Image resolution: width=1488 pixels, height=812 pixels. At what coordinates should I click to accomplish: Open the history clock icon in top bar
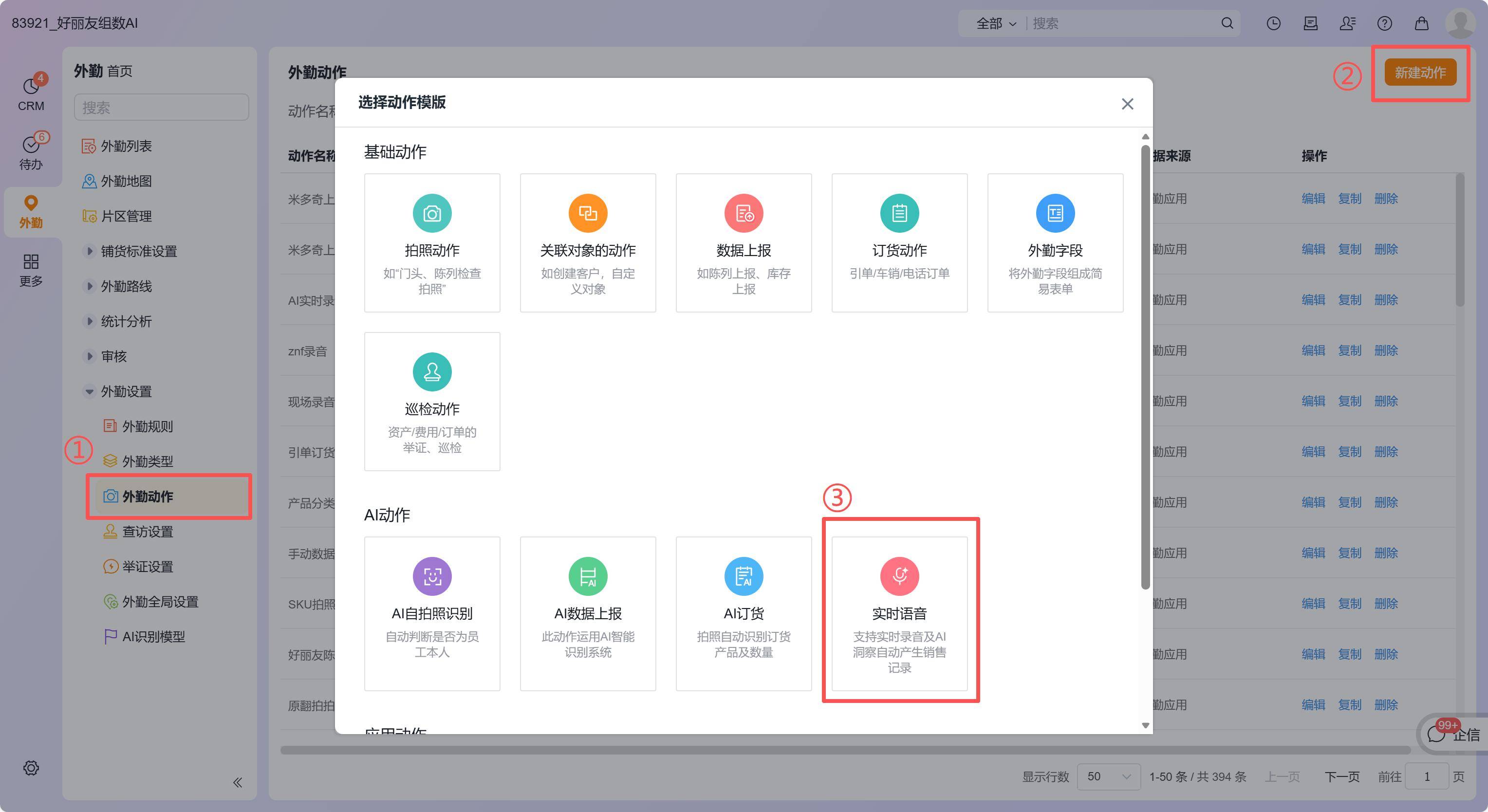click(1274, 23)
